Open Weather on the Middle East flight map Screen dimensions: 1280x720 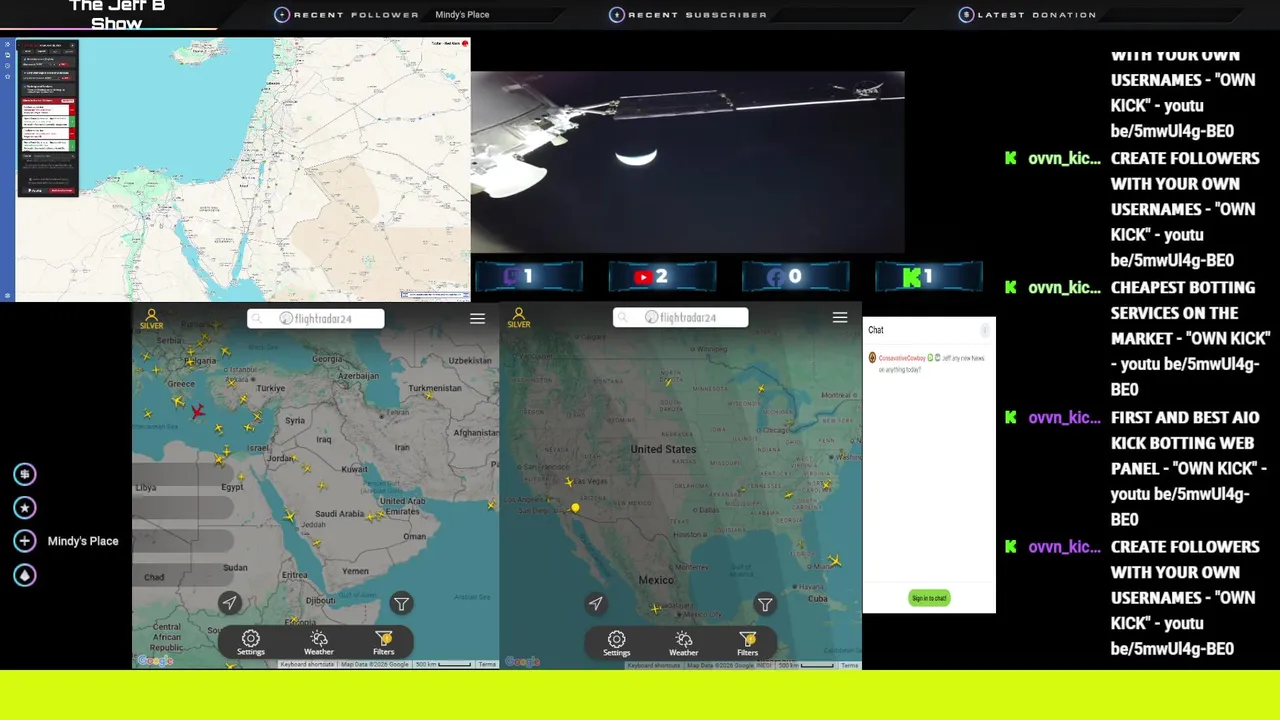pyautogui.click(x=318, y=643)
